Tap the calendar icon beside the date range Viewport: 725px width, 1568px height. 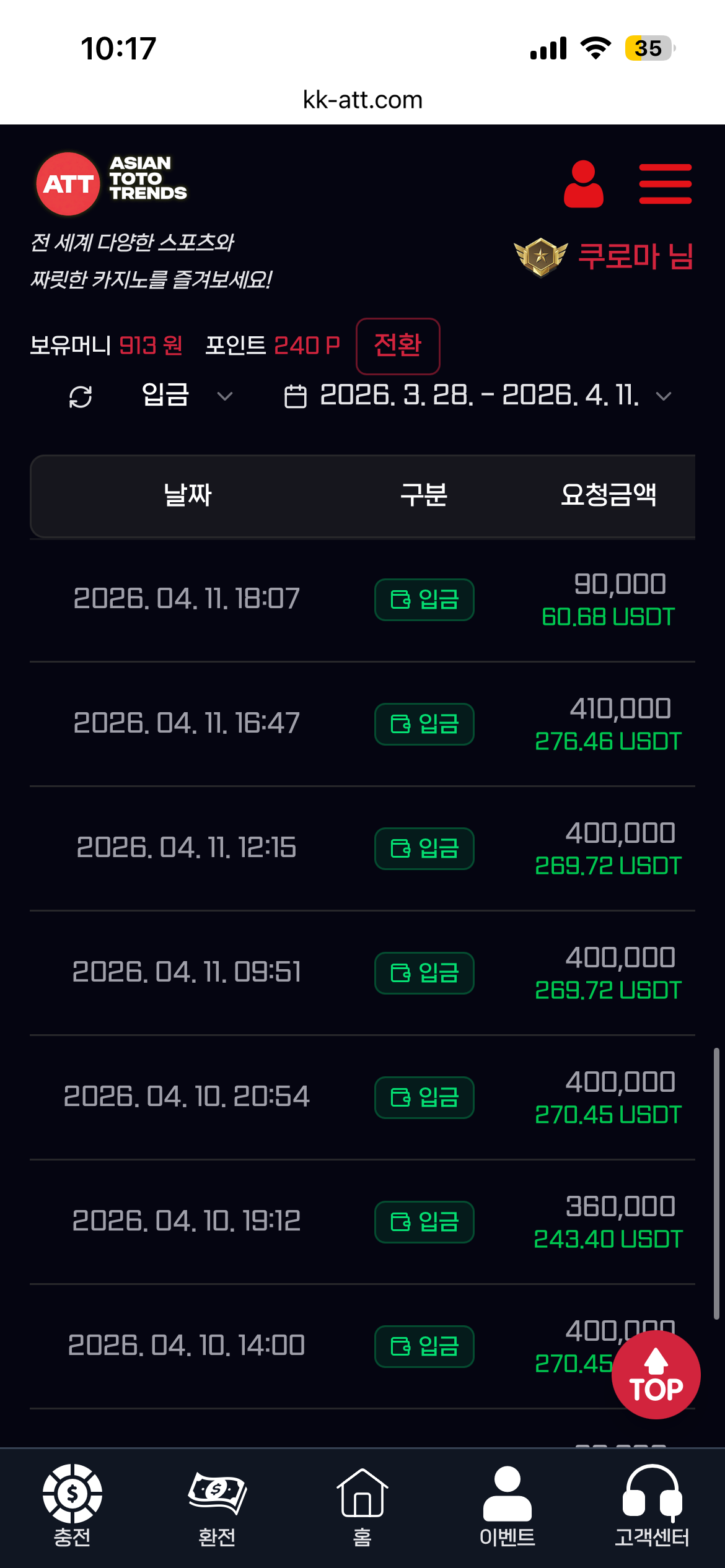pyautogui.click(x=295, y=396)
